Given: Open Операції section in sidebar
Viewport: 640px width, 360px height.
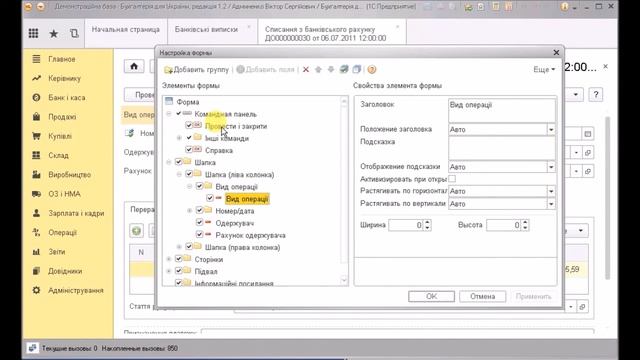Looking at the screenshot, I should (62, 233).
